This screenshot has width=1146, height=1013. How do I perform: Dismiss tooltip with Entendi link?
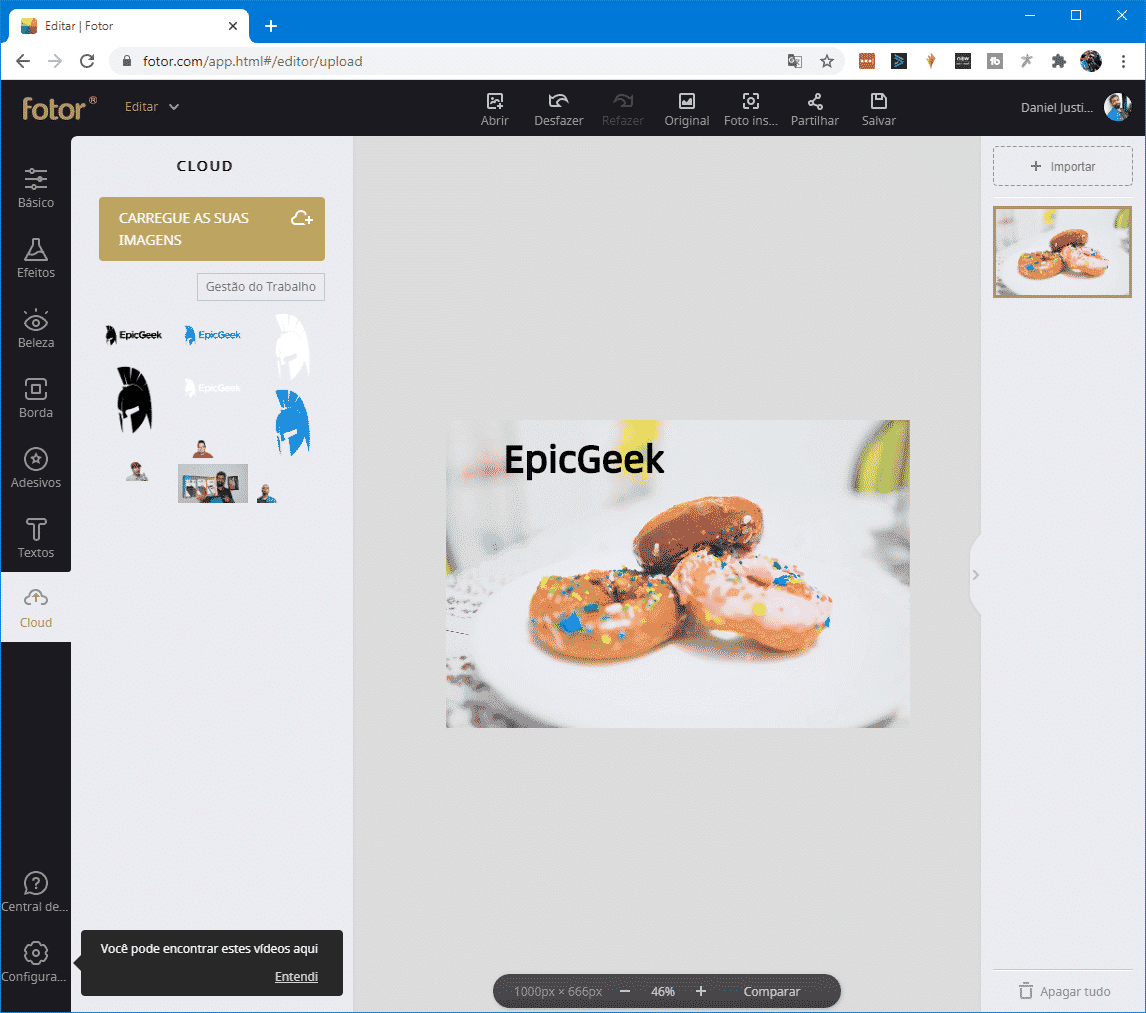click(x=296, y=977)
